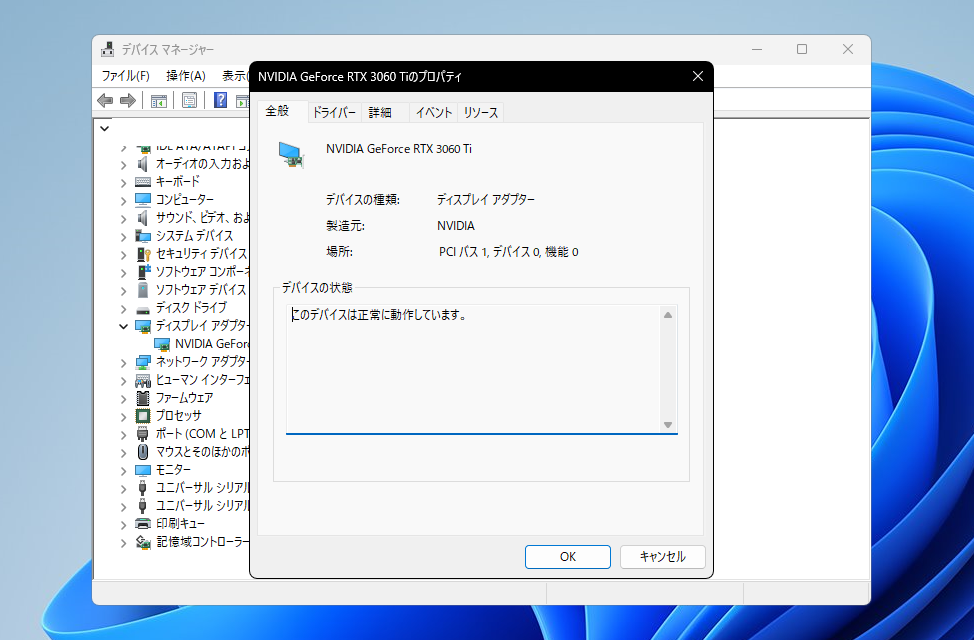Click the connector icon beside ポート (COM と LPT)
Viewport: 974px width, 640px height.
pyautogui.click(x=143, y=434)
